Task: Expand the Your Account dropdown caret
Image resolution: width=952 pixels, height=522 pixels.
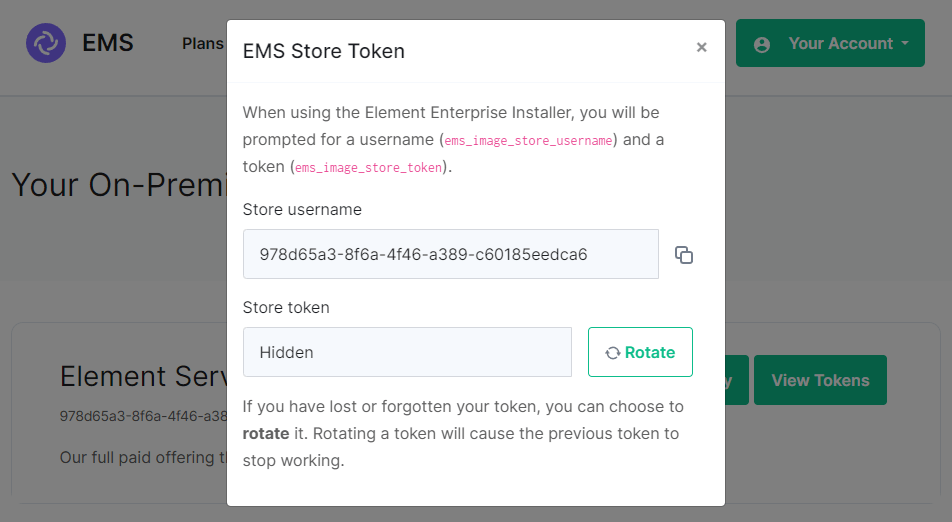Action: pos(905,43)
